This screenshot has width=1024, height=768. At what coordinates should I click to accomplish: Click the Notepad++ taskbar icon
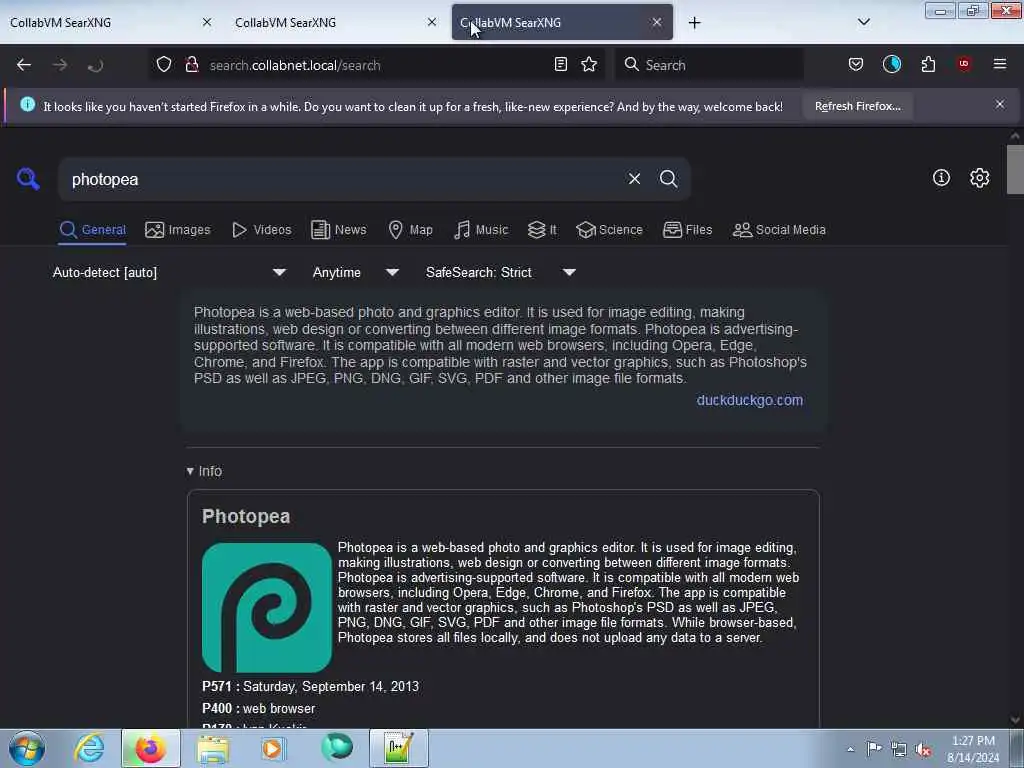coord(398,748)
